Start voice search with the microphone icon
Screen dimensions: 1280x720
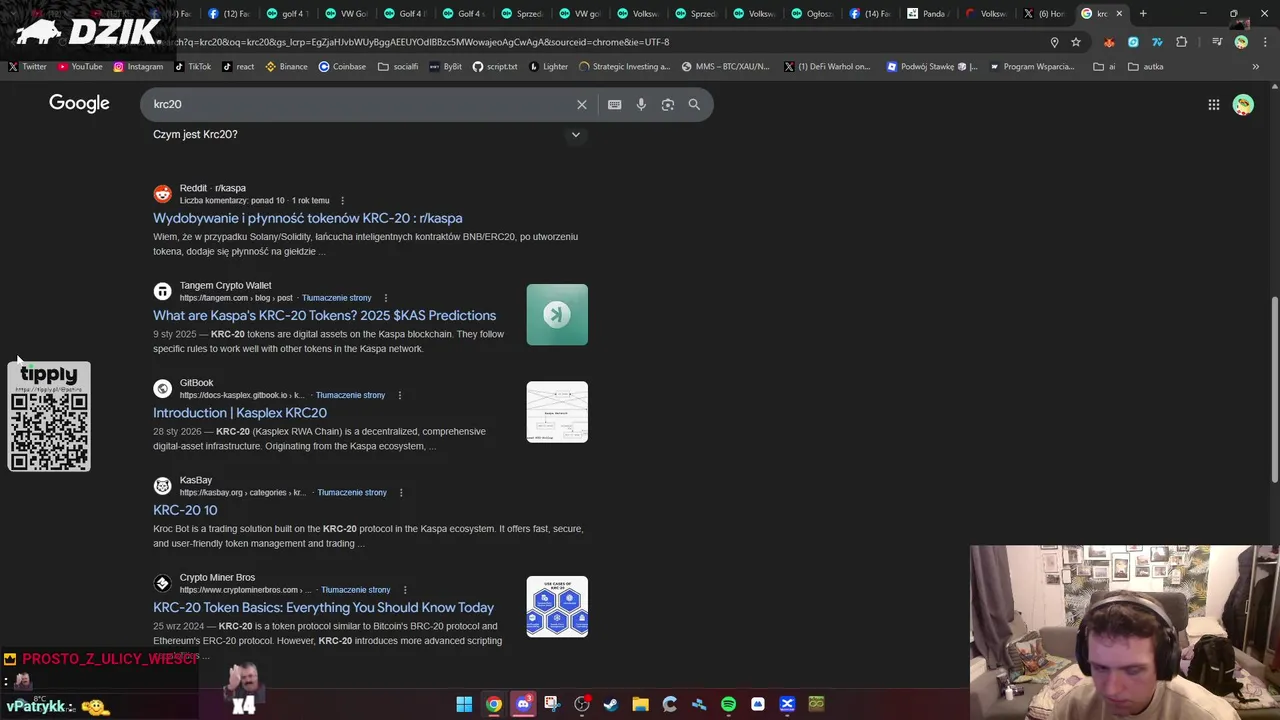coord(641,104)
